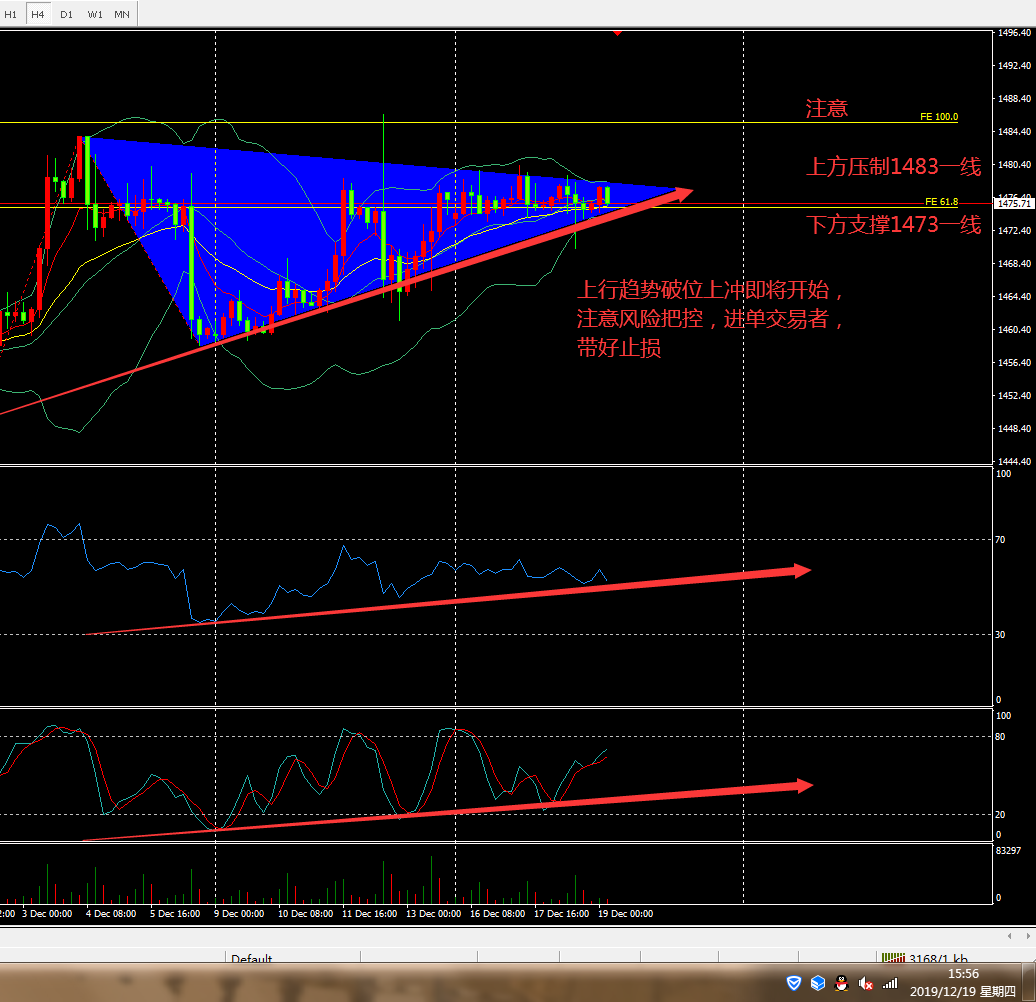Screen dimensions: 1036x1002
Task: Click the 1496.40 price axis label
Action: 1014,32
